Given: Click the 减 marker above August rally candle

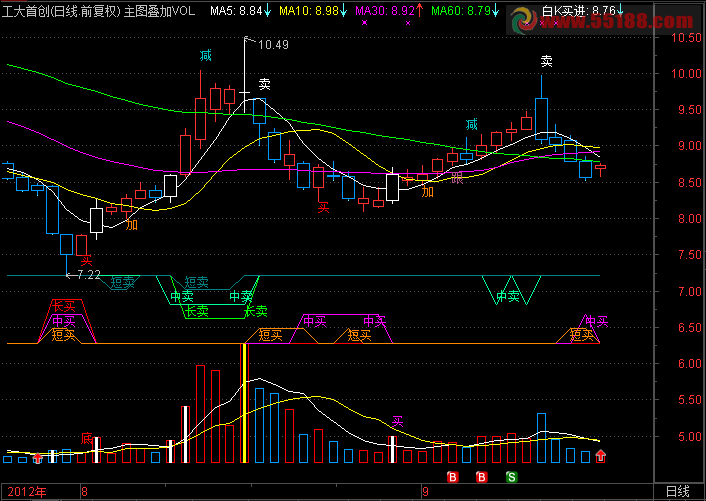Looking at the screenshot, I should [205, 56].
